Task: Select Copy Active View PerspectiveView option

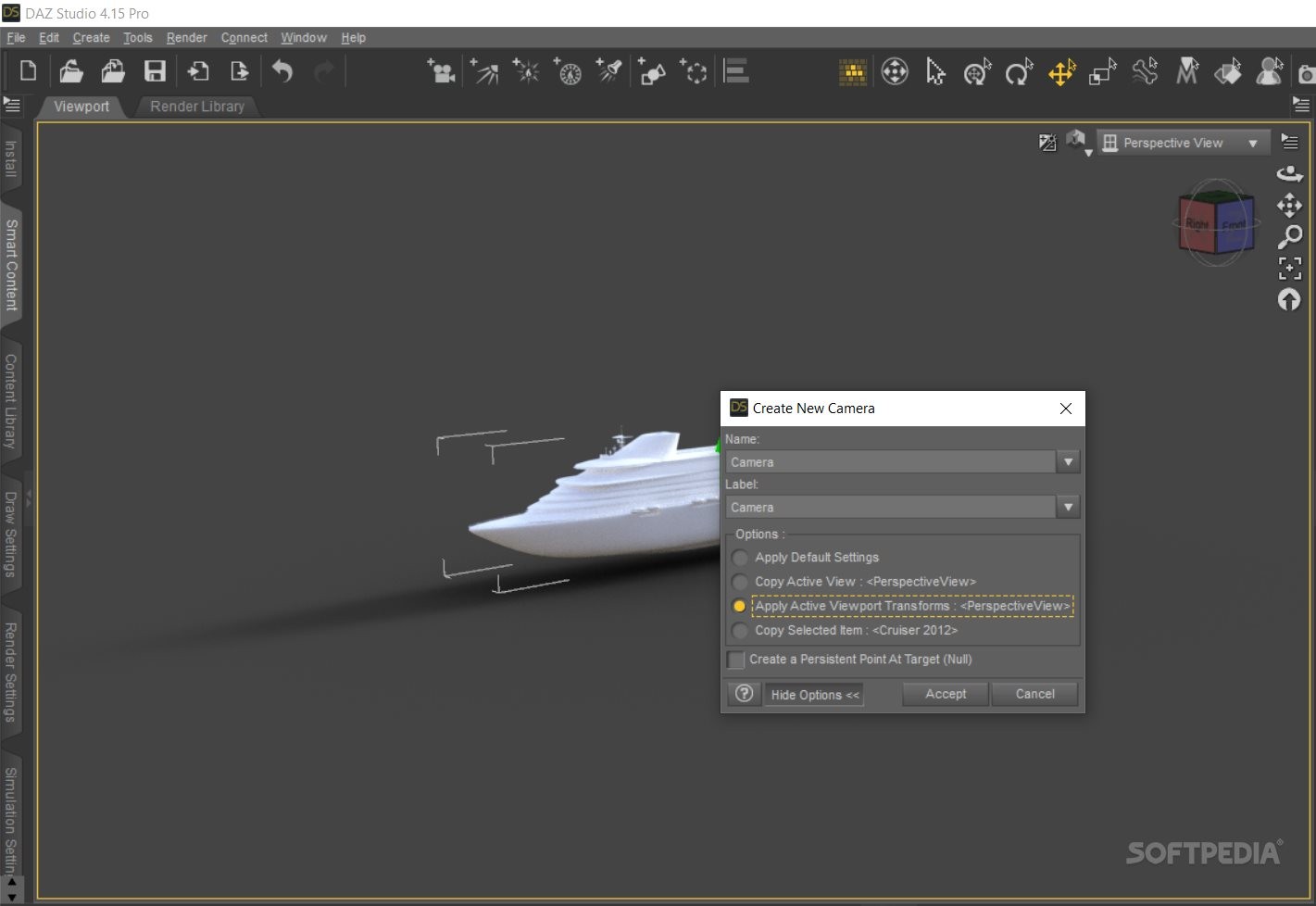Action: pos(739,582)
